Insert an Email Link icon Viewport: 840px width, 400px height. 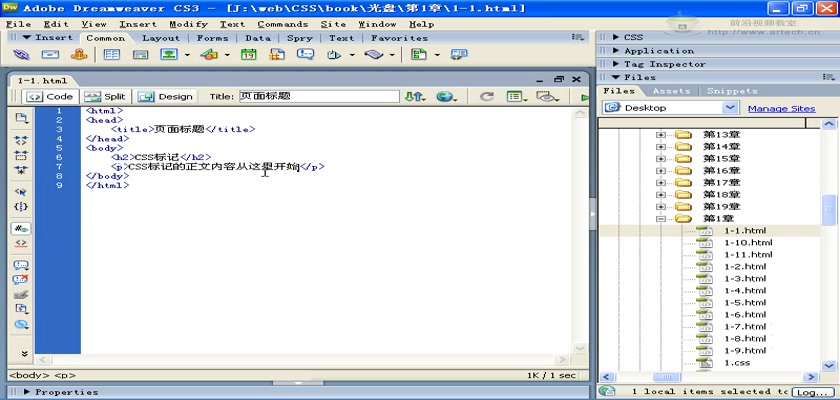pos(50,54)
